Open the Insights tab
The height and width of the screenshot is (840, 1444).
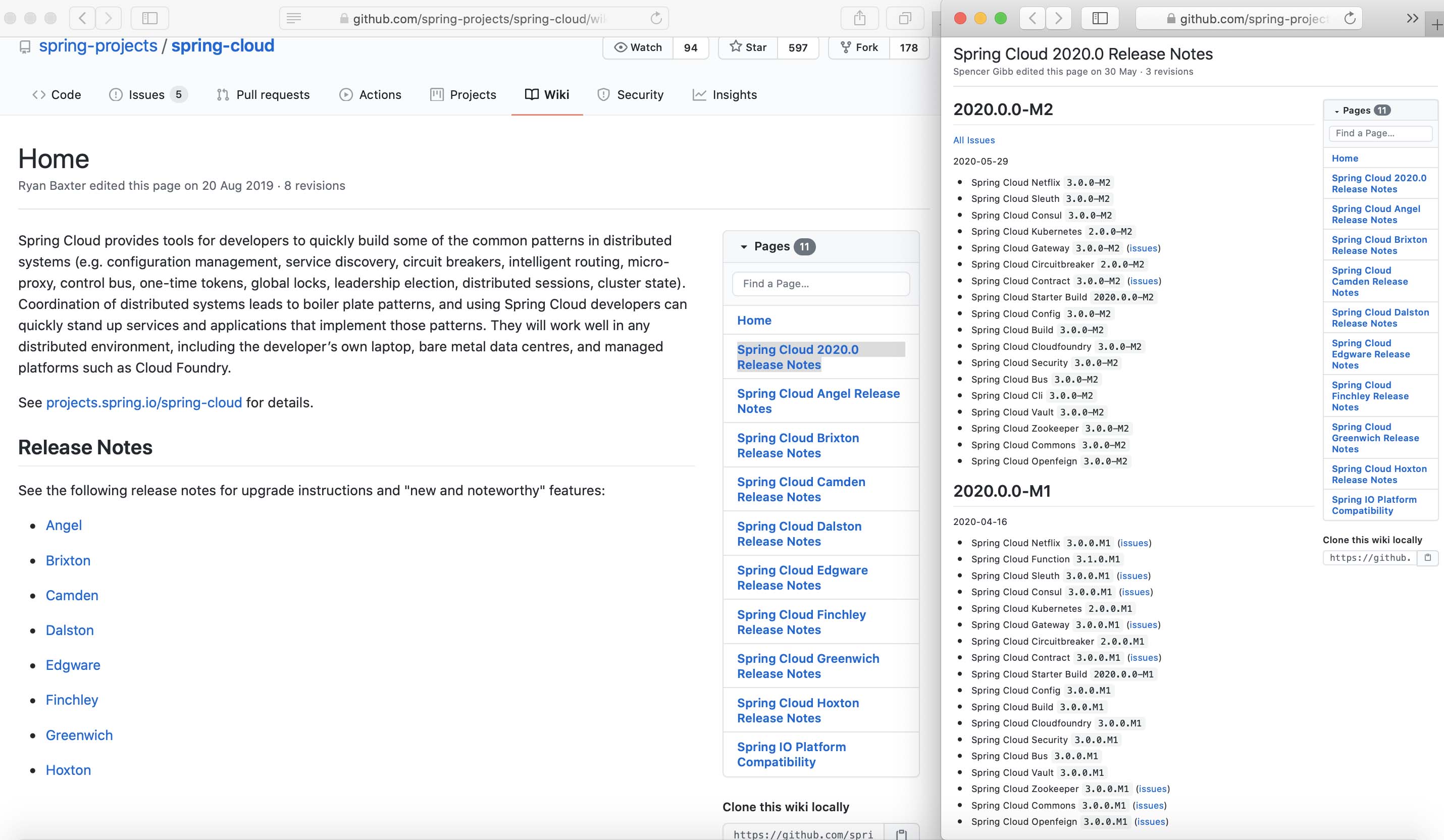pyautogui.click(x=725, y=94)
